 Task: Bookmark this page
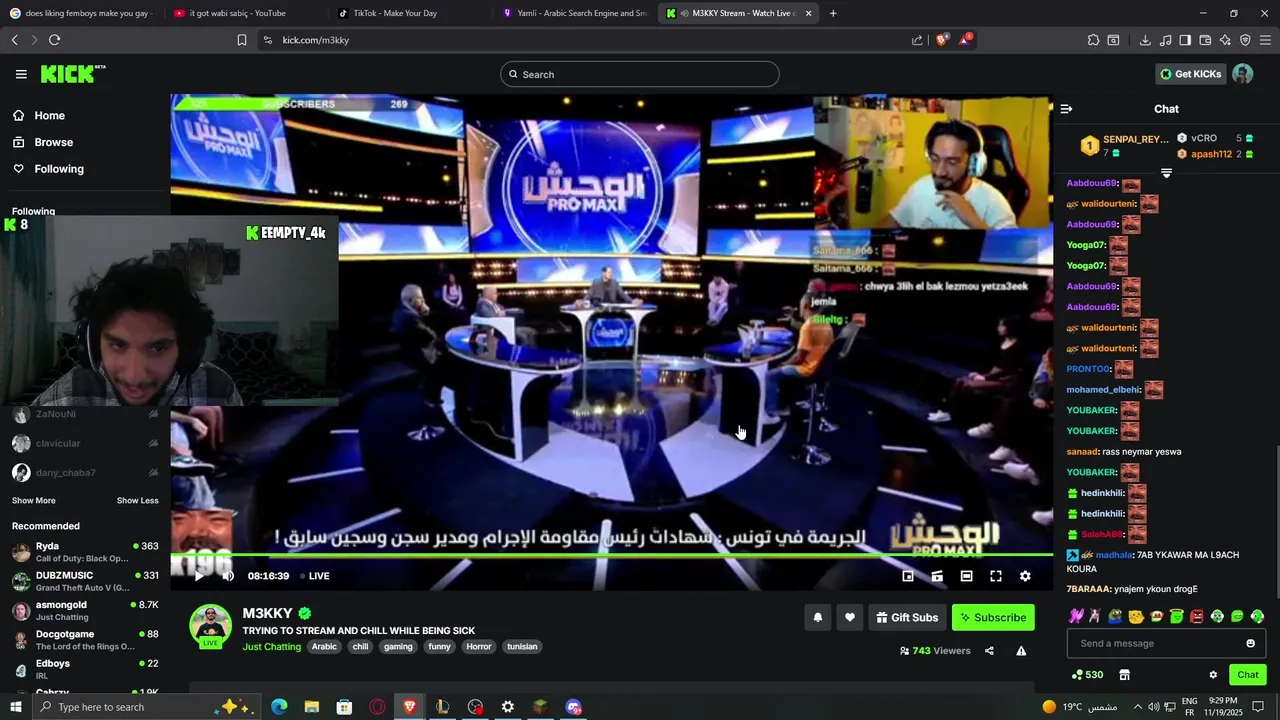click(x=241, y=40)
